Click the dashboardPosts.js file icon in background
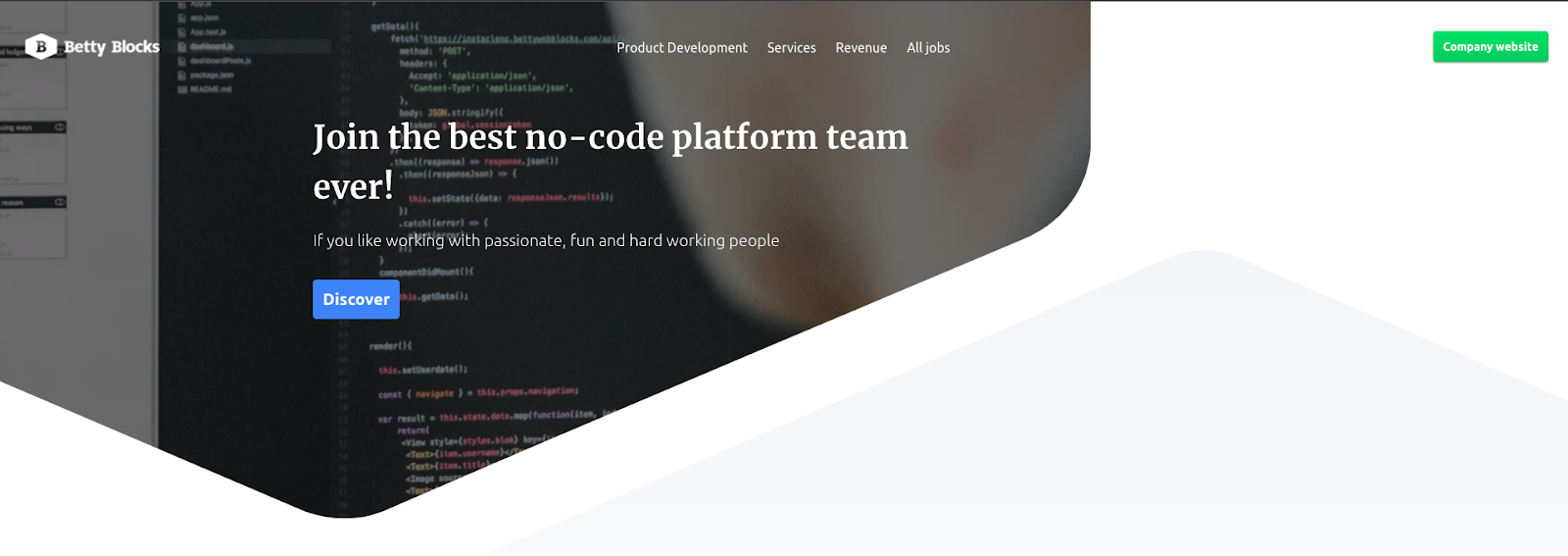This screenshot has height=556, width=1568. coord(182,61)
